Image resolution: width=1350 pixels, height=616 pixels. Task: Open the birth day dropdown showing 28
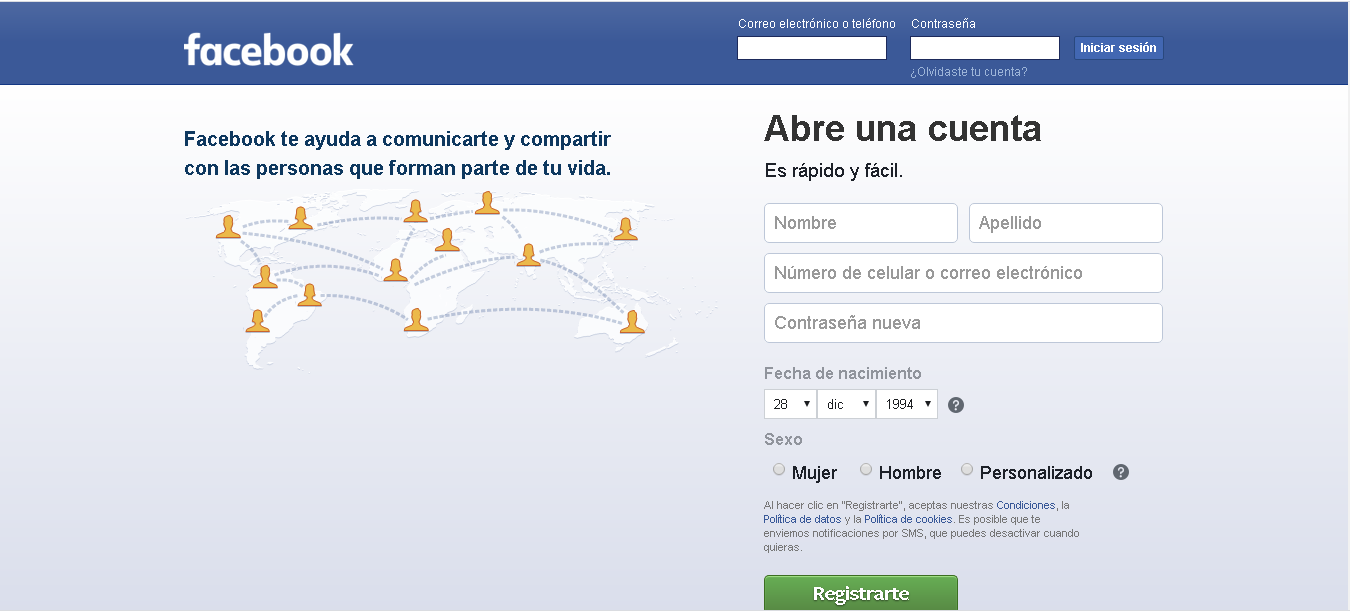click(x=790, y=404)
